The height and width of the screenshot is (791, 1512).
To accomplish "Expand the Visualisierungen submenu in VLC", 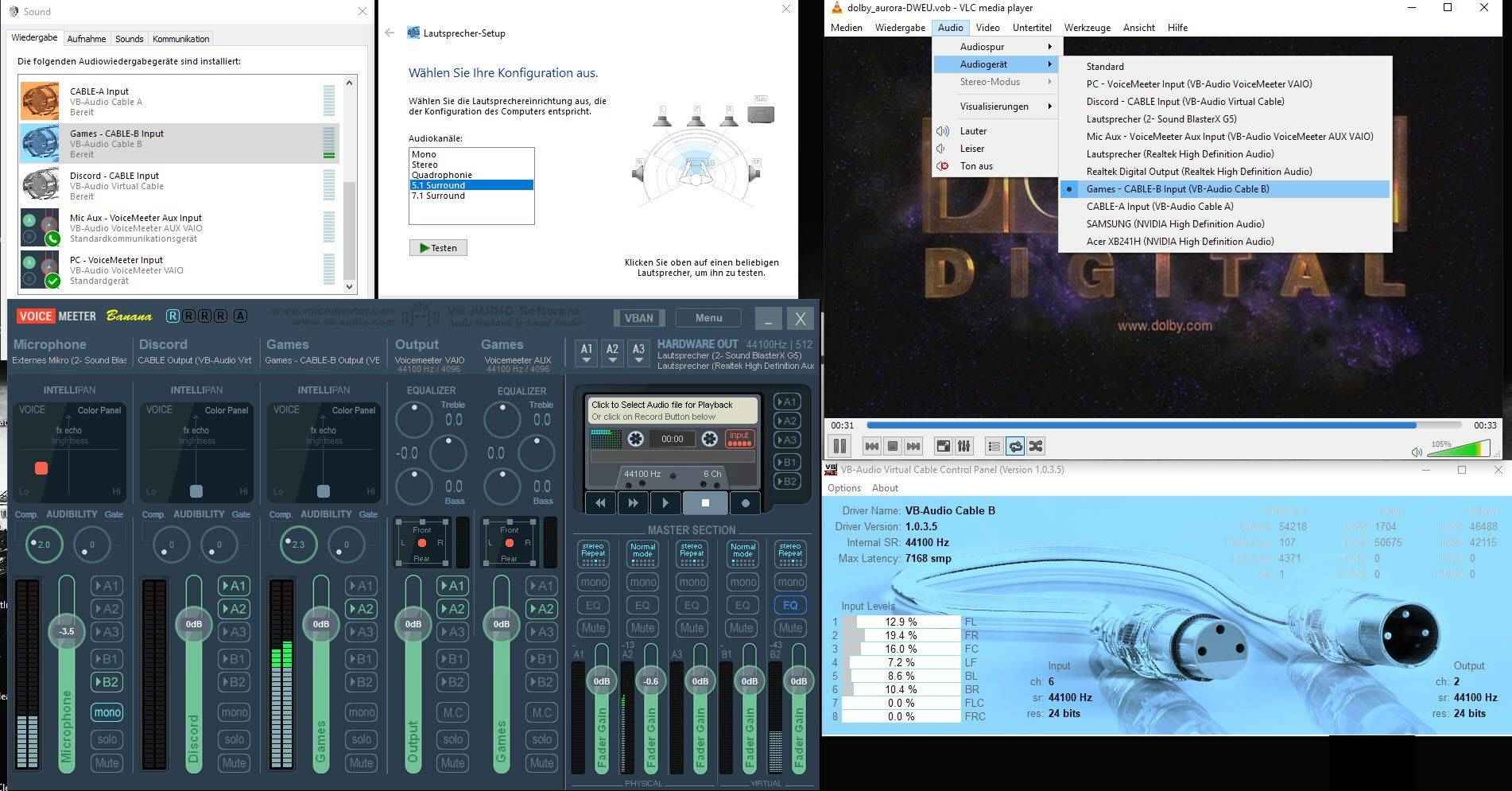I will pos(994,107).
